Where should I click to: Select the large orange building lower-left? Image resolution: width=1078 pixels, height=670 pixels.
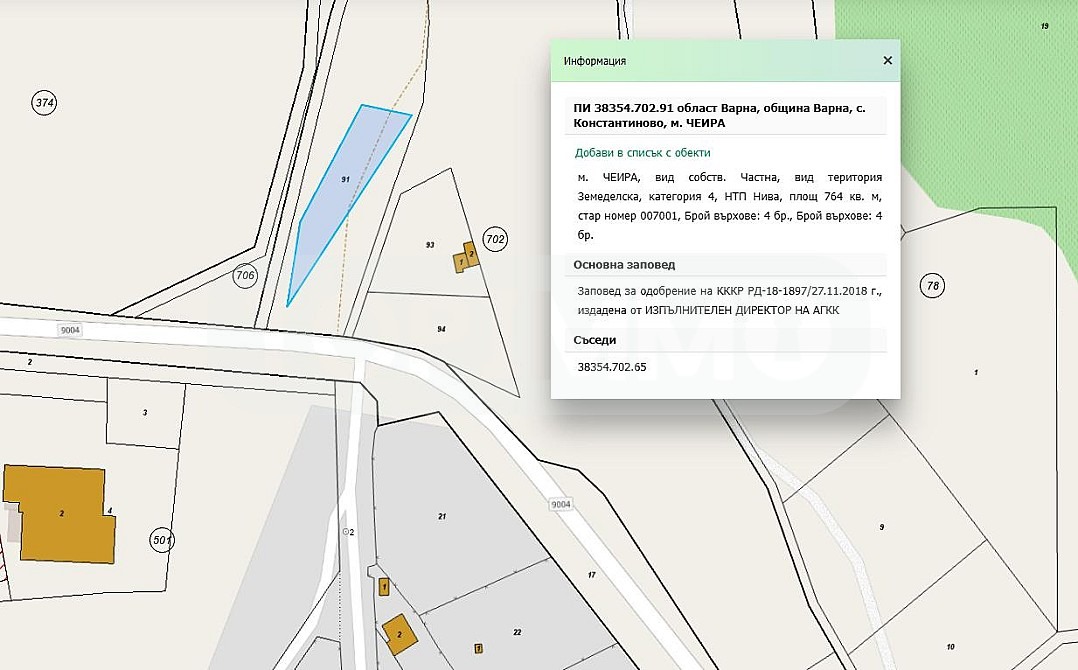pyautogui.click(x=60, y=513)
